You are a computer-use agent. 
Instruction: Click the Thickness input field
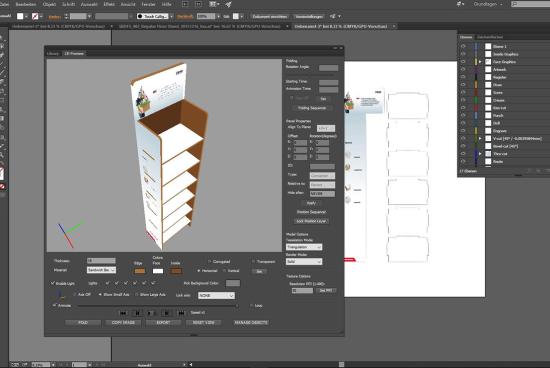[101, 261]
